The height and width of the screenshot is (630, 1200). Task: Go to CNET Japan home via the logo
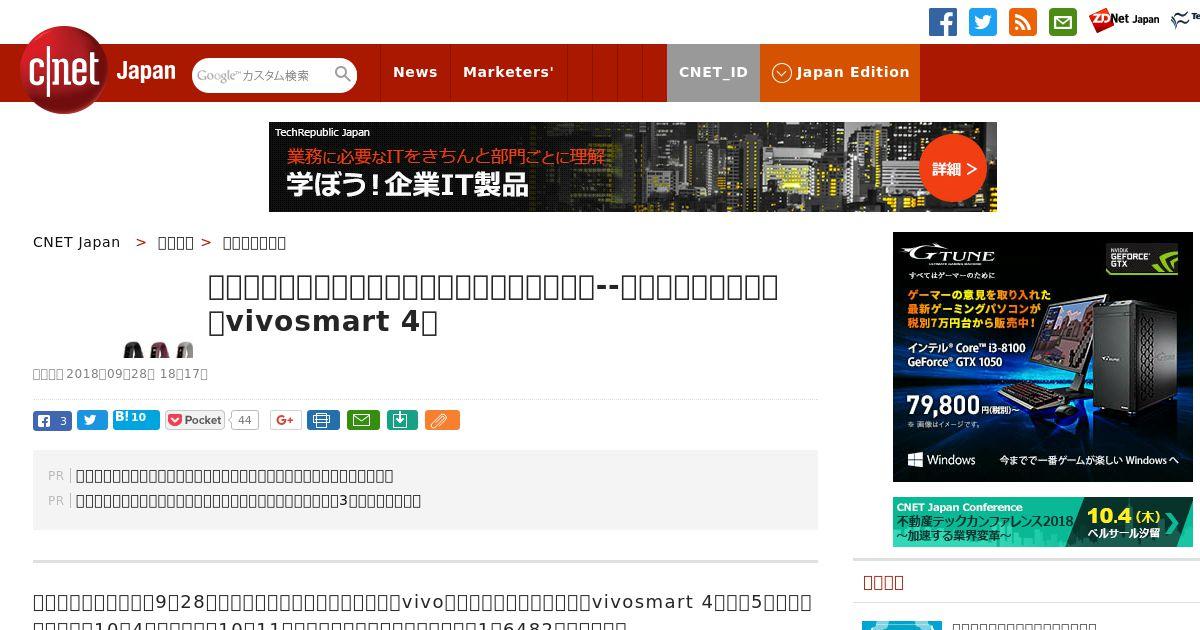pos(98,71)
